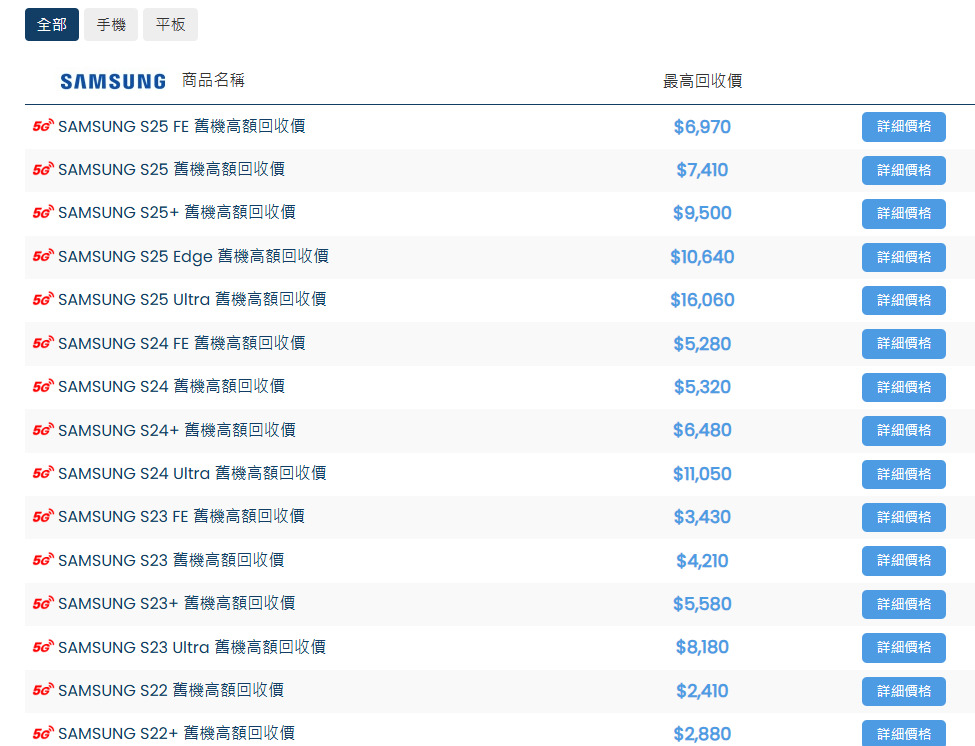Switch to the 平板 filter tab

click(170, 25)
